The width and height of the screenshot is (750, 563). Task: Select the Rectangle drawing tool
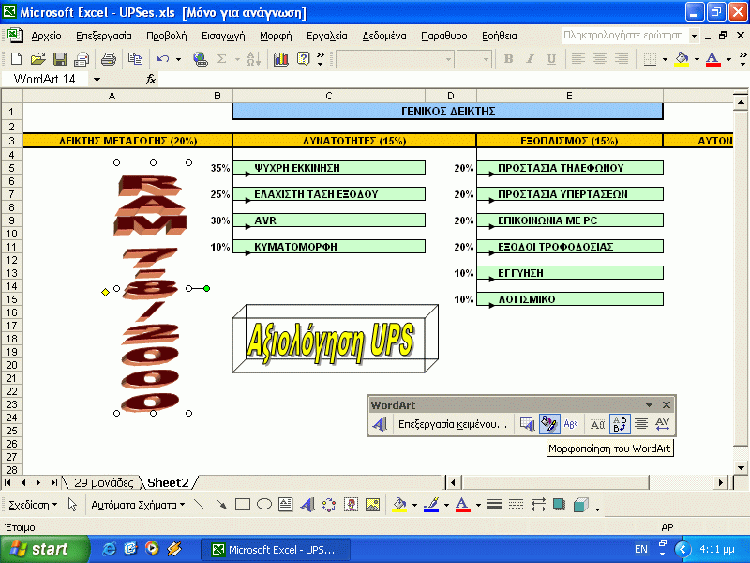pyautogui.click(x=243, y=505)
